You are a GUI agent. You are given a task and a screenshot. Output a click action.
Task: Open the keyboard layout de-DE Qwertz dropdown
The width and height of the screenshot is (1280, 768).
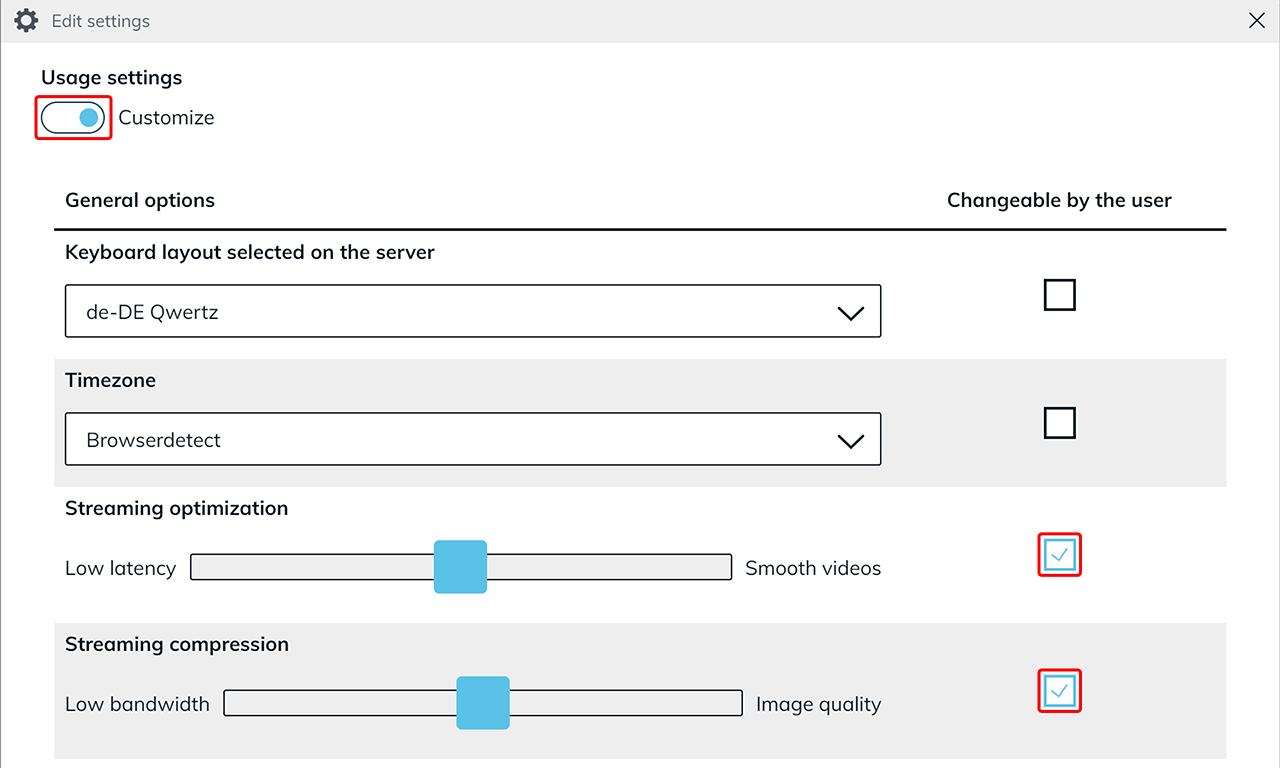472,312
